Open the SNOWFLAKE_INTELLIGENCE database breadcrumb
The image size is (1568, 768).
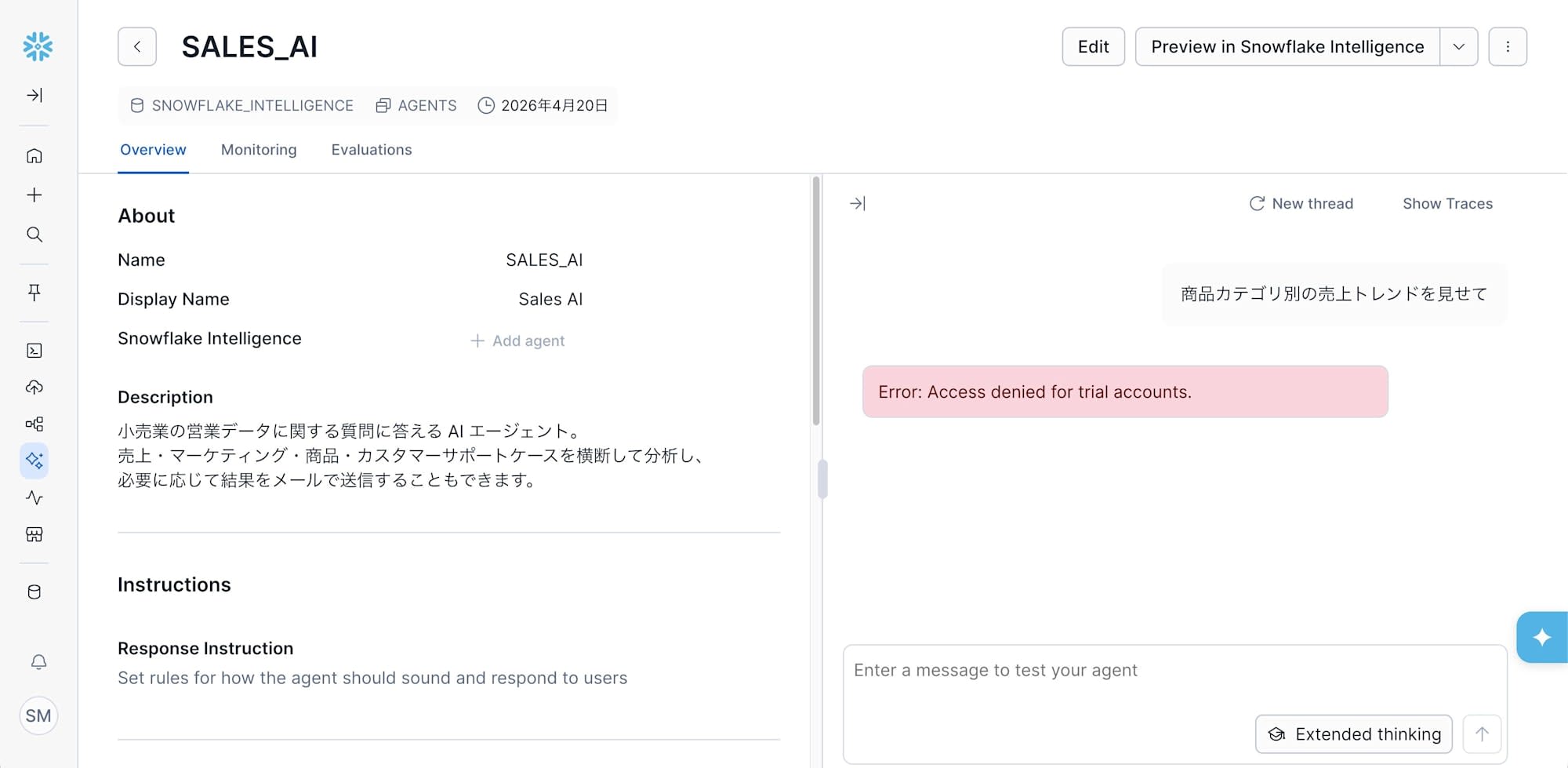(x=242, y=106)
